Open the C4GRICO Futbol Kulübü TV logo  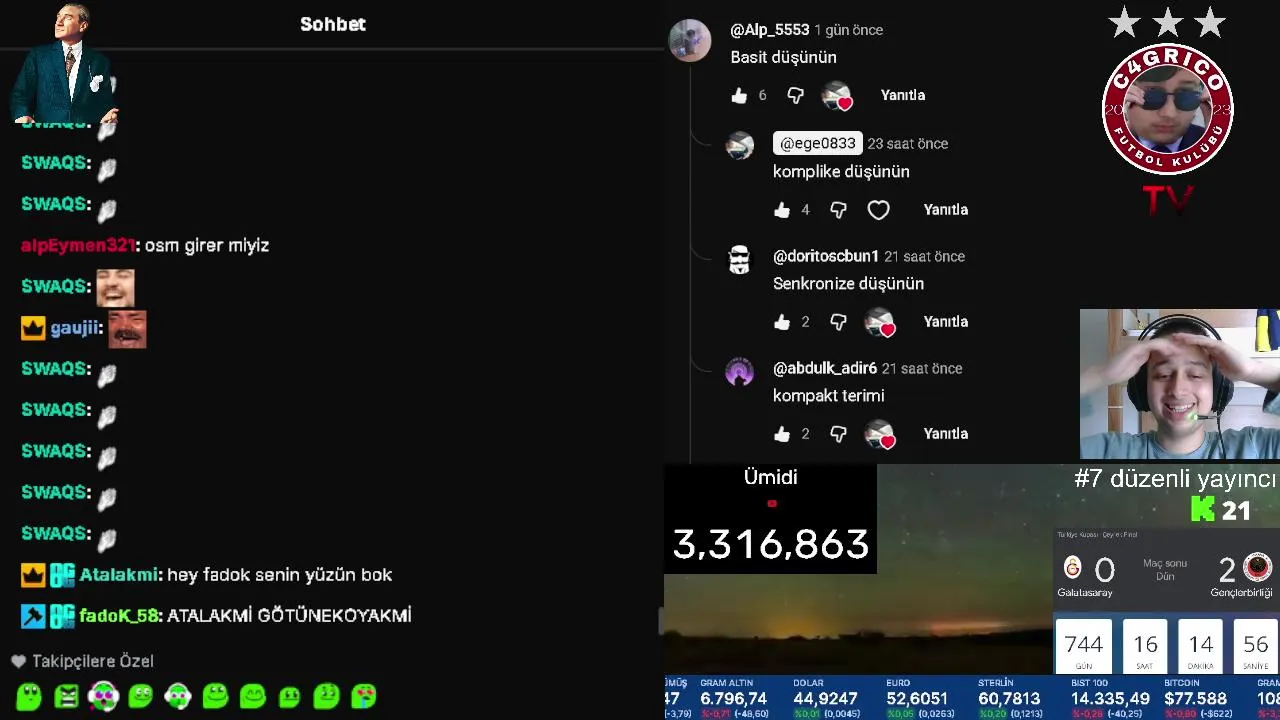pyautogui.click(x=1167, y=110)
